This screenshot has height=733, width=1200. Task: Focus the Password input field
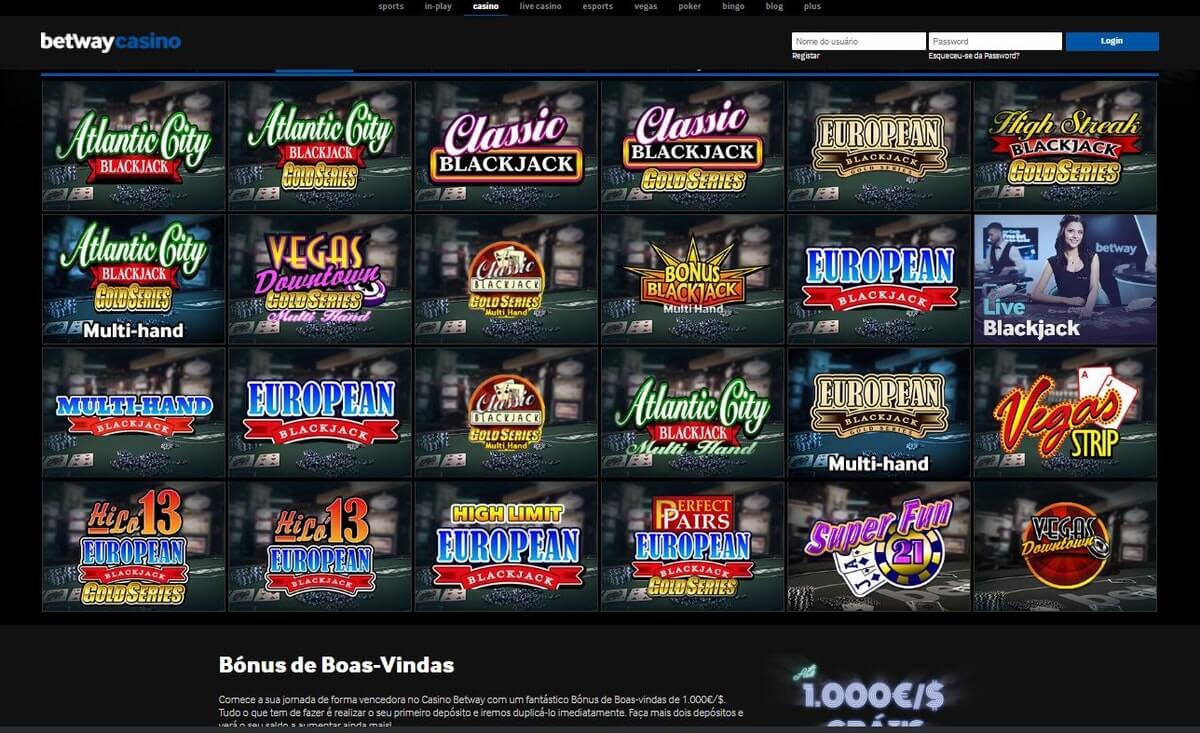tap(995, 41)
